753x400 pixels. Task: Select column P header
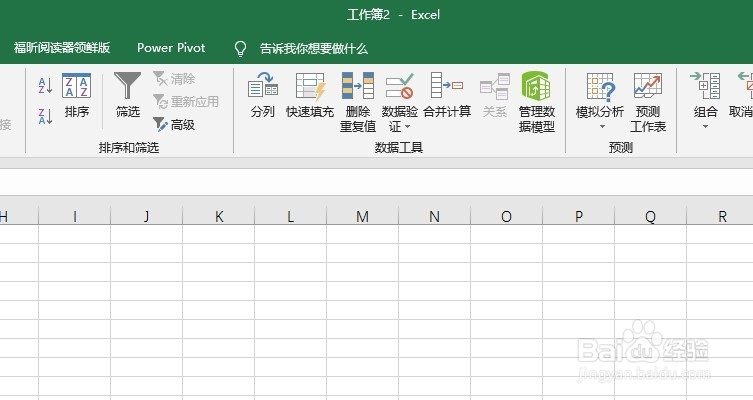point(579,216)
